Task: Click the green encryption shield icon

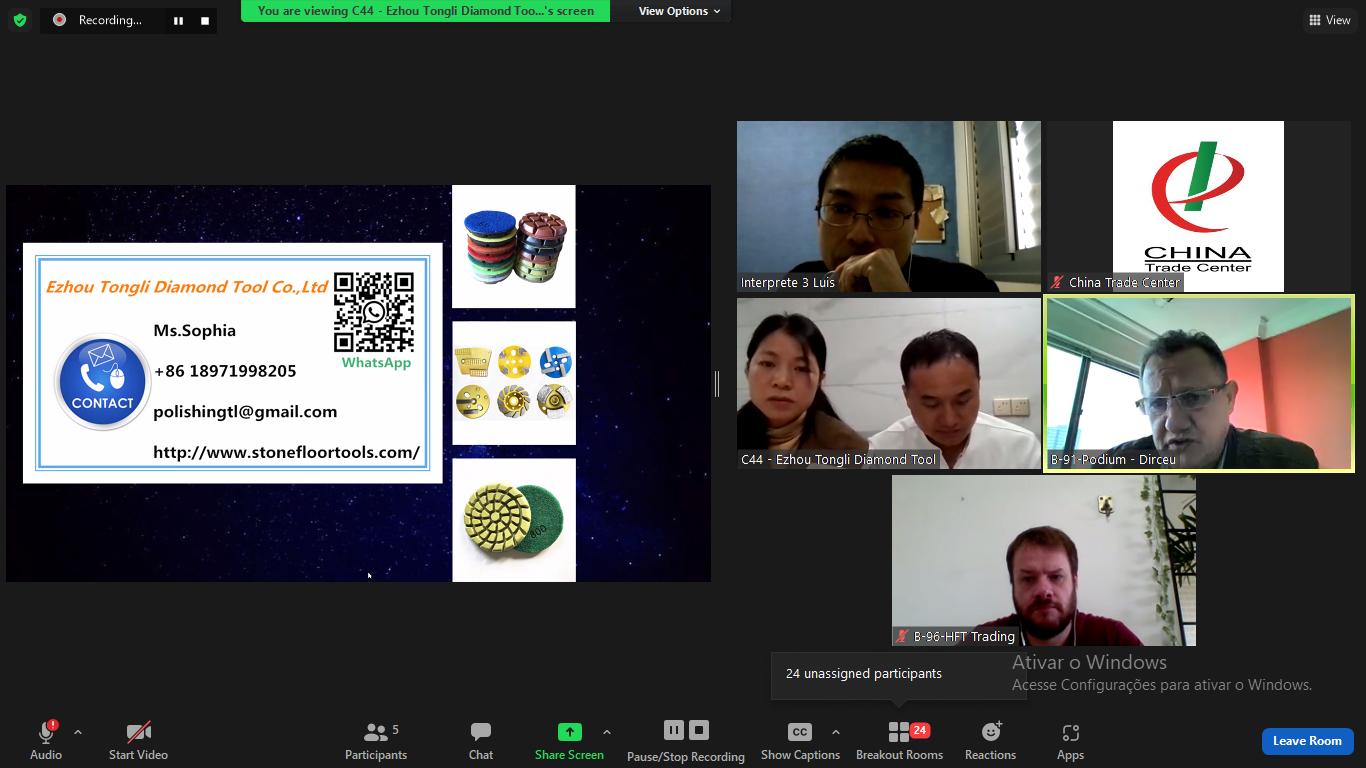Action: [x=20, y=20]
